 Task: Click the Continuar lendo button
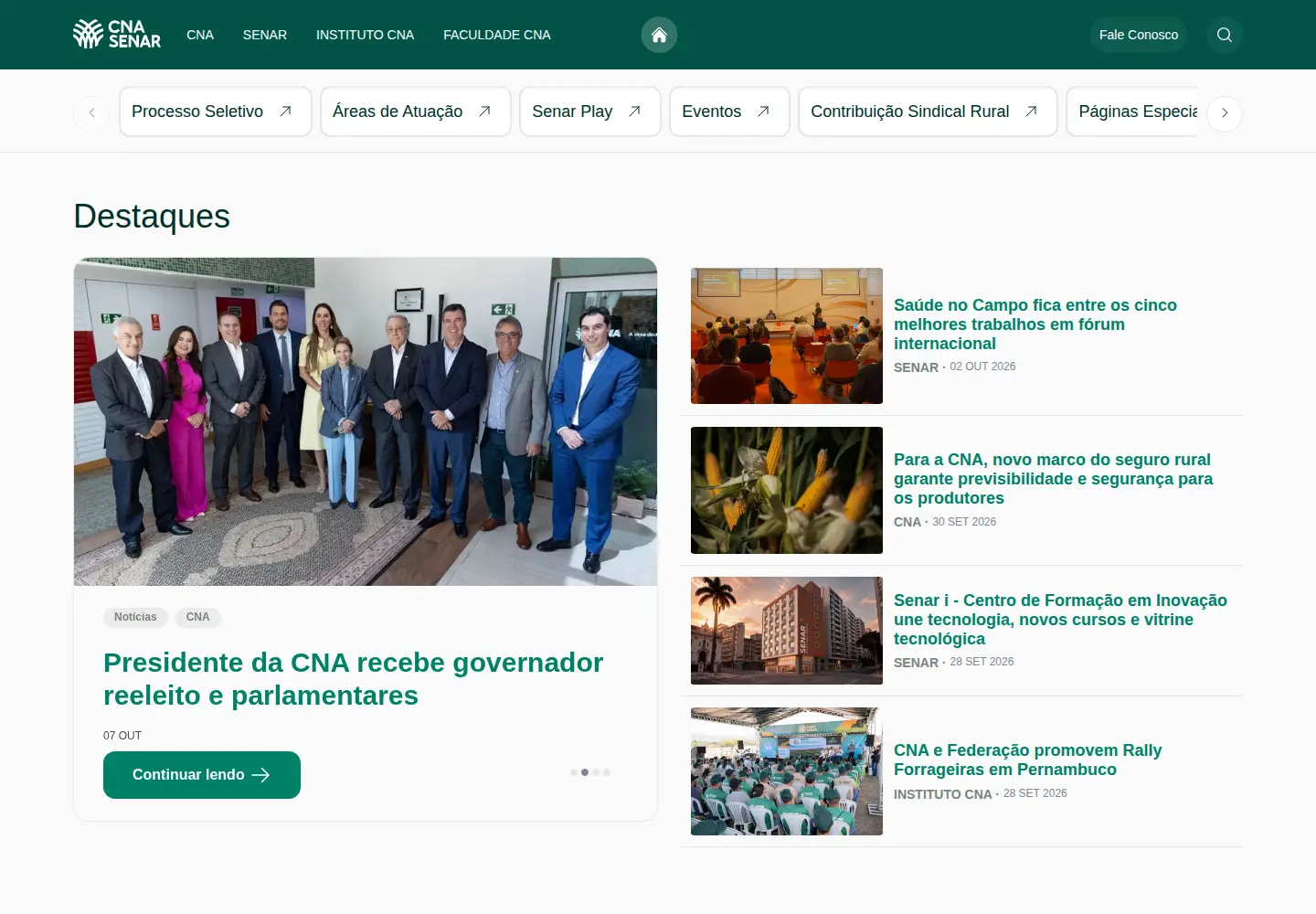pyautogui.click(x=202, y=775)
